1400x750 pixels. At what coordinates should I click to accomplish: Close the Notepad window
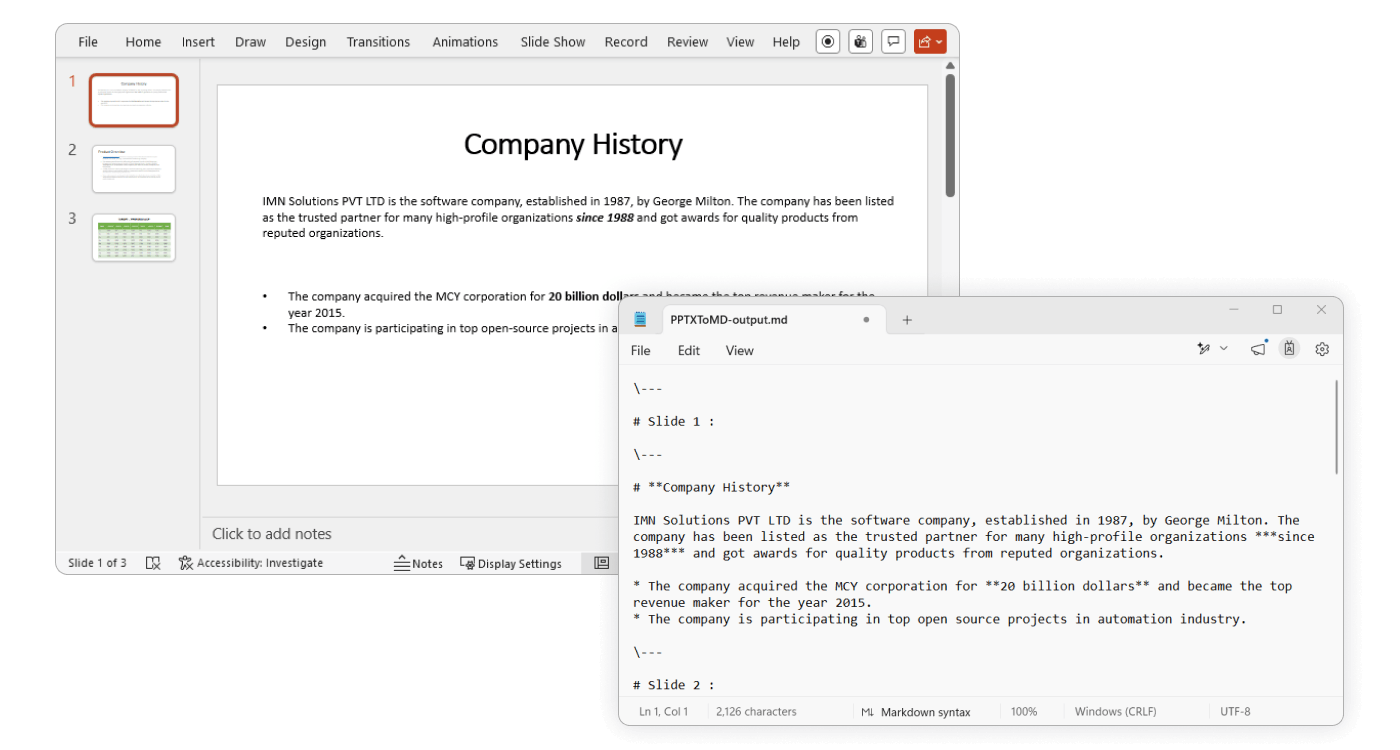1321,310
